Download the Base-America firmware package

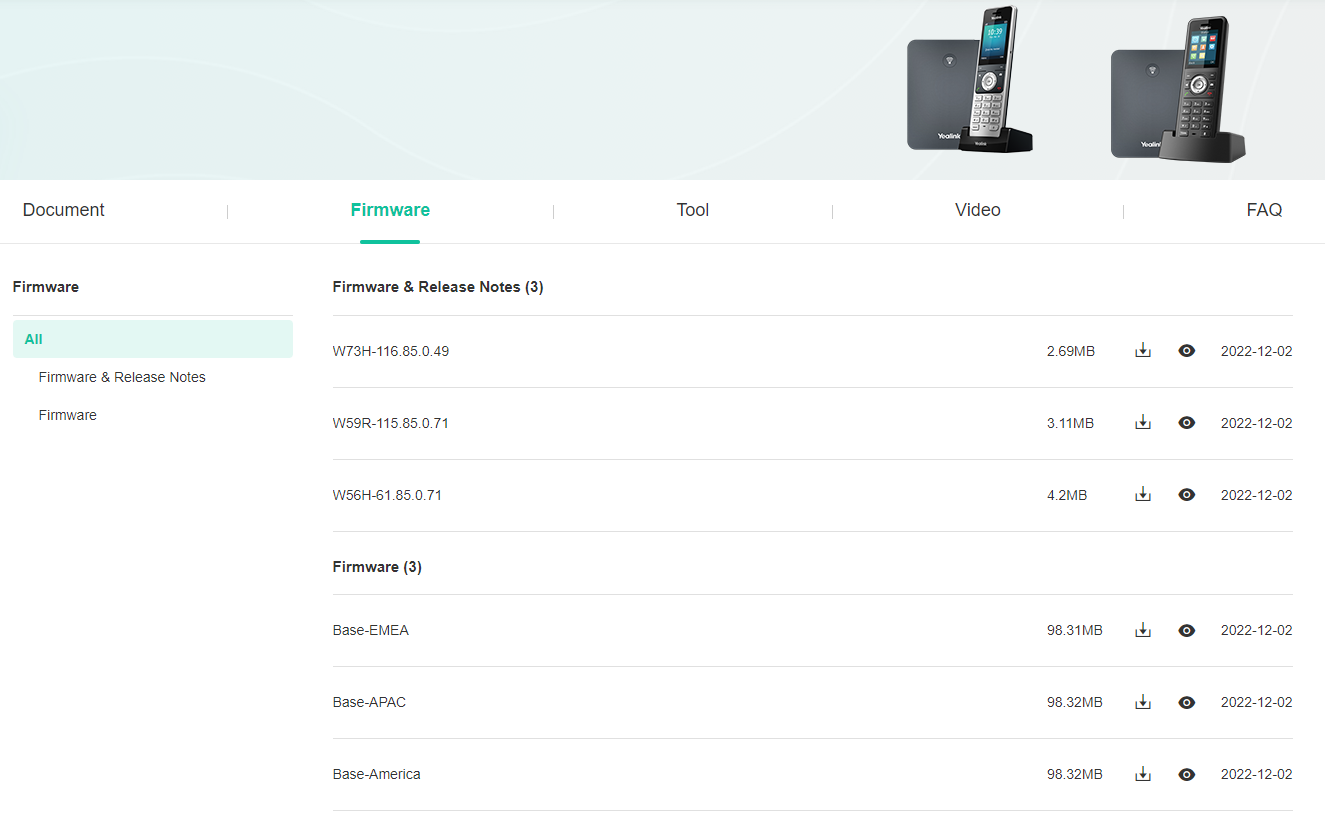tap(1142, 773)
